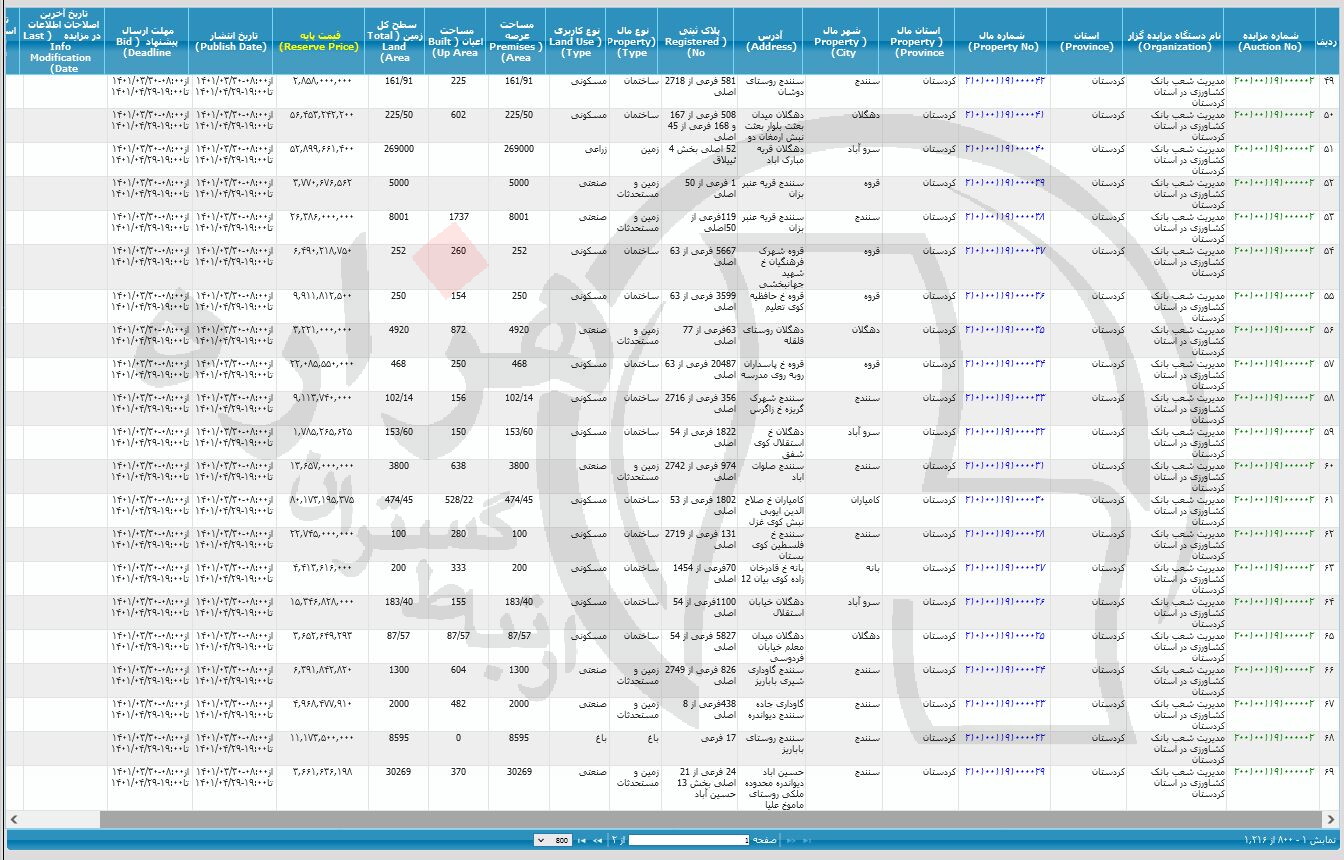The height and width of the screenshot is (860, 1344).
Task: Click the dimmed previous-page pager arrow
Action: (x=791, y=840)
